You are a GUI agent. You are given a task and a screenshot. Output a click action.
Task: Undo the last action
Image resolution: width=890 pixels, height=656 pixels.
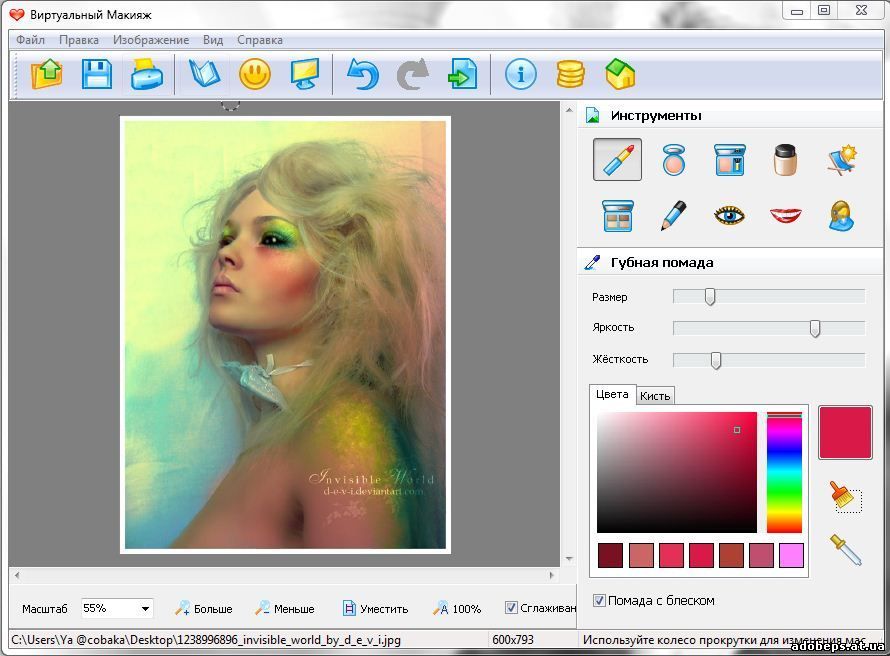[363, 74]
